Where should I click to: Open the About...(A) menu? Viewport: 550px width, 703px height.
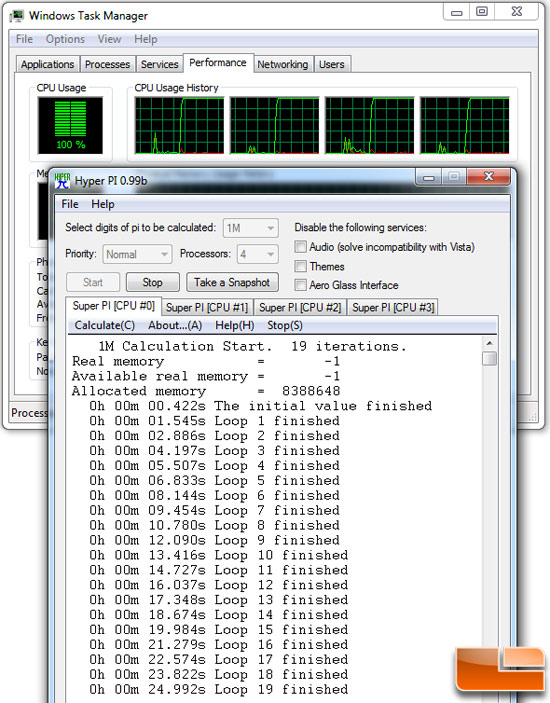tap(175, 325)
